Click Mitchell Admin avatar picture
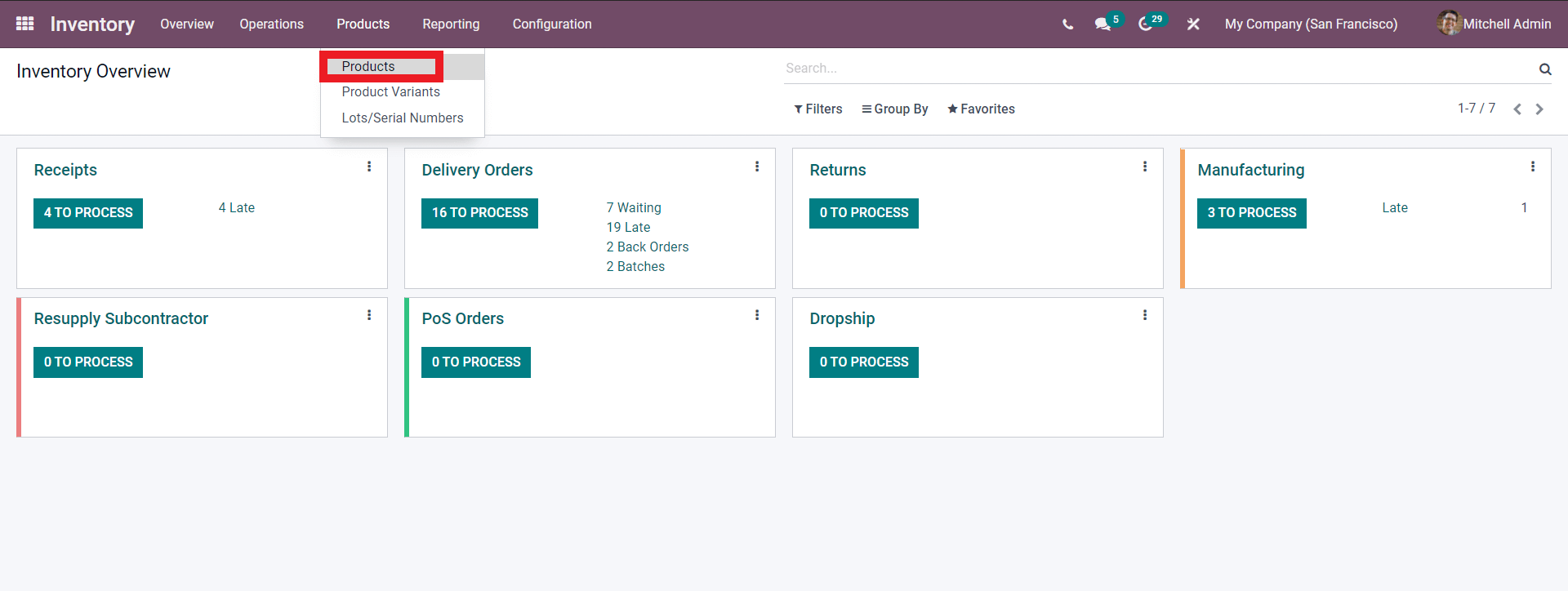Image resolution: width=1568 pixels, height=591 pixels. (1450, 23)
